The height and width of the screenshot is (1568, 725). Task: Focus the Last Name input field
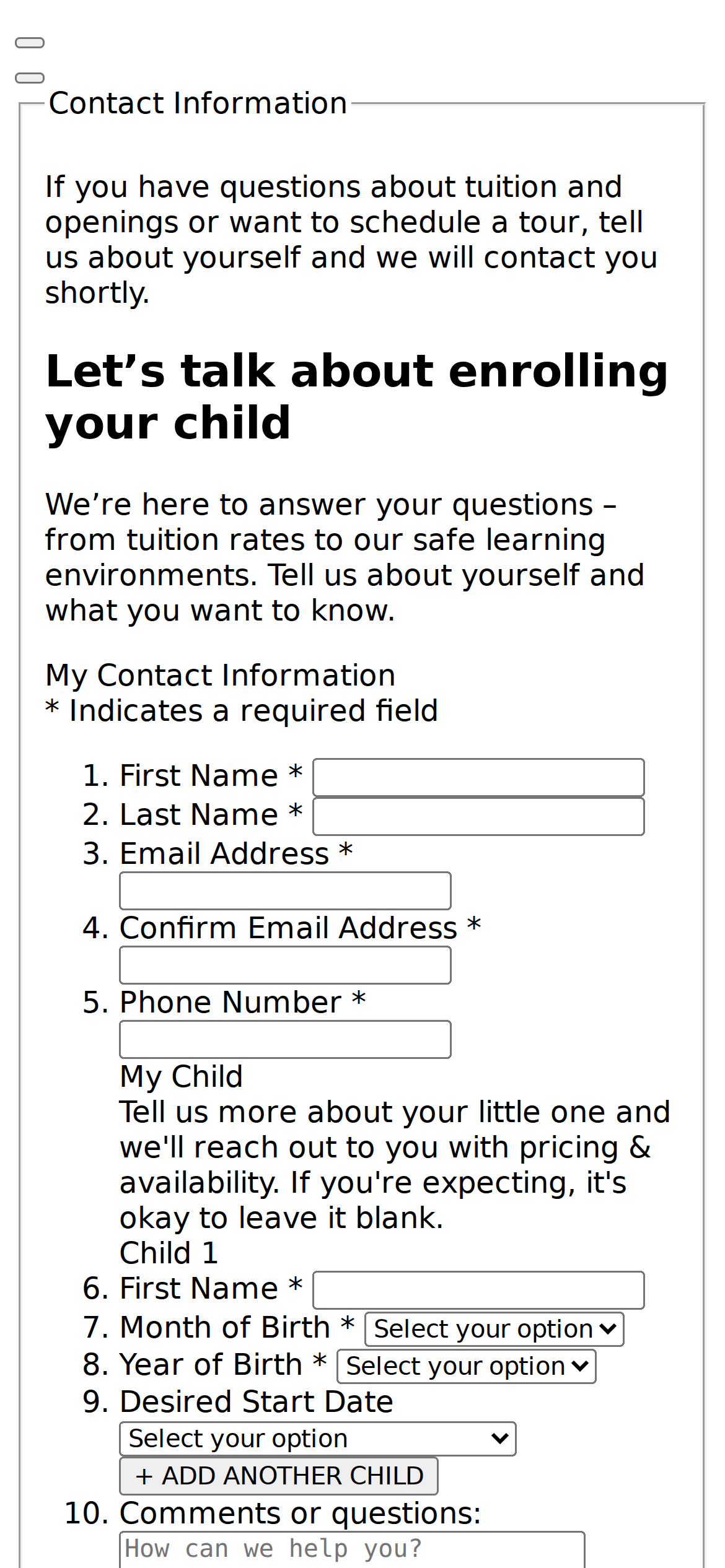(478, 816)
